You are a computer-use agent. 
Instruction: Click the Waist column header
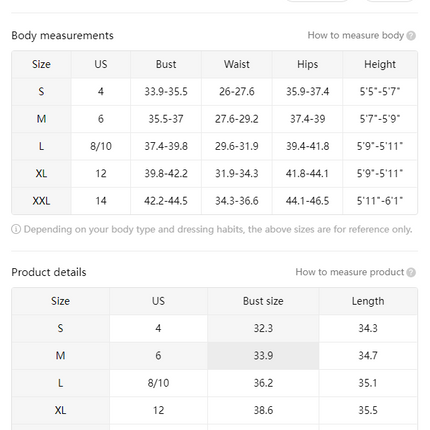pos(237,64)
